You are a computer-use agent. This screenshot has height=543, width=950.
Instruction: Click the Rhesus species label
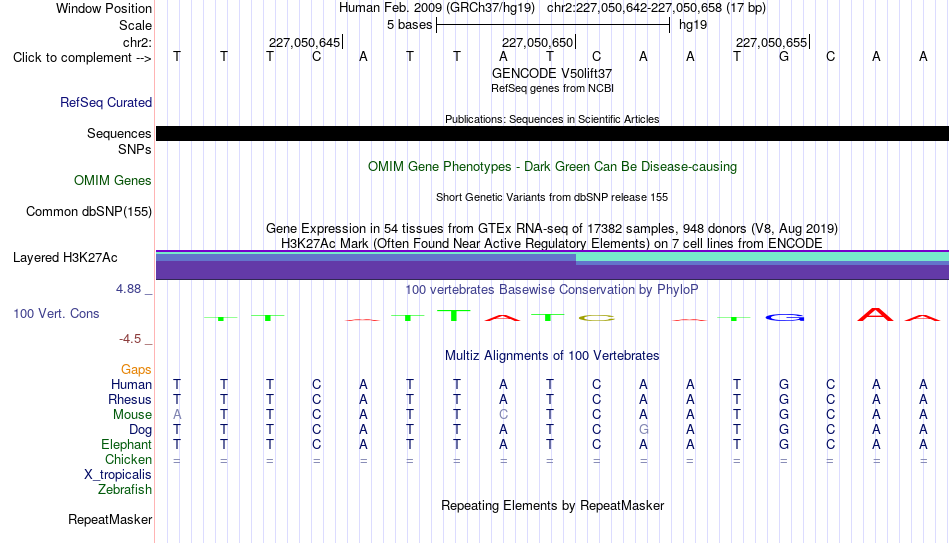tap(130, 400)
